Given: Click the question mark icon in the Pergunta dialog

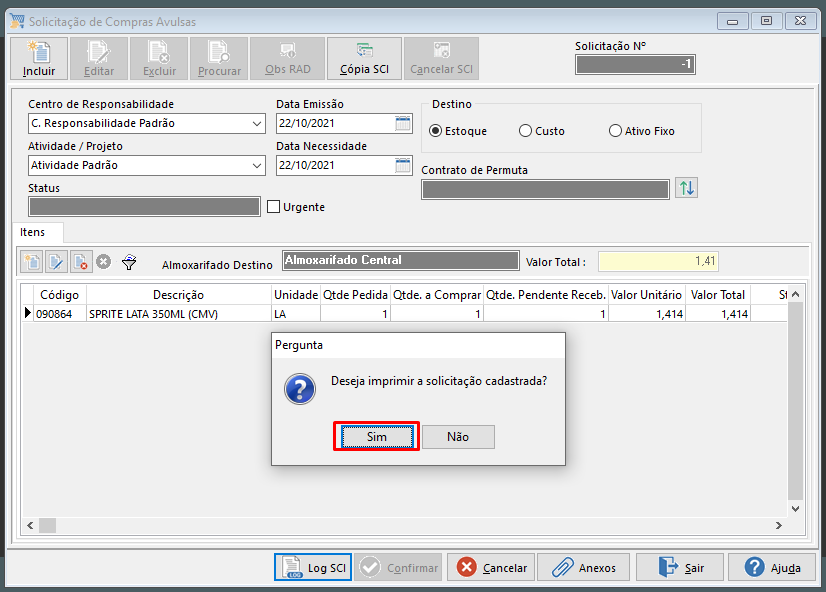Looking at the screenshot, I should pos(300,389).
